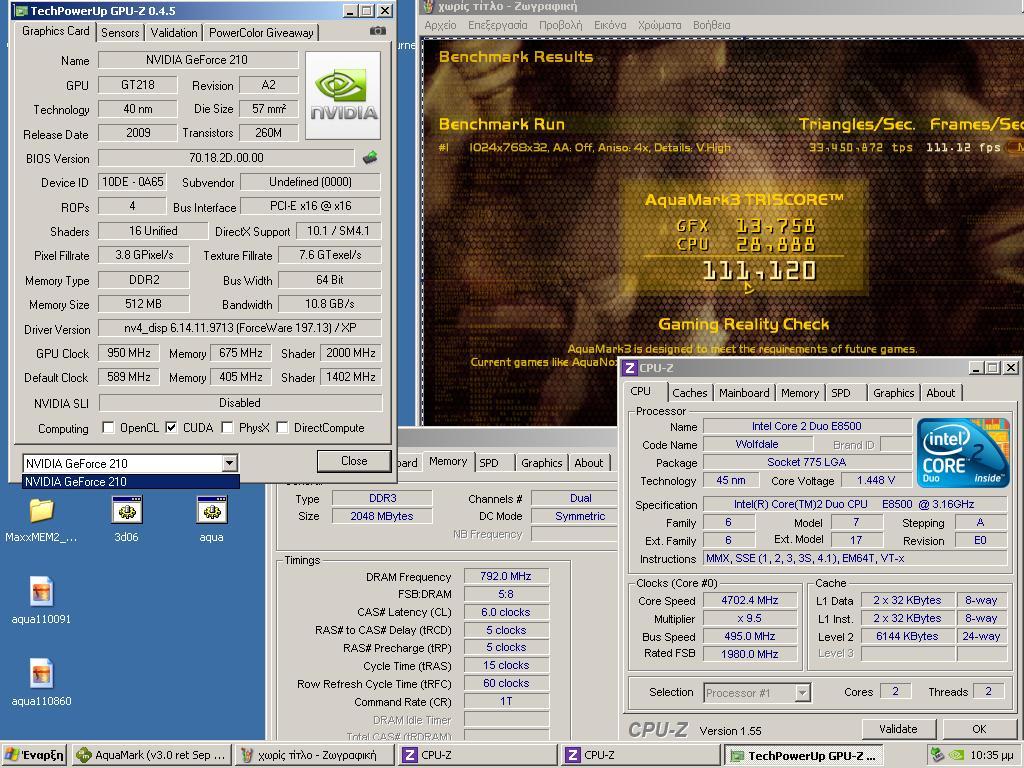
Task: Click the GPU-Z screenshot camera icon
Action: tap(377, 31)
